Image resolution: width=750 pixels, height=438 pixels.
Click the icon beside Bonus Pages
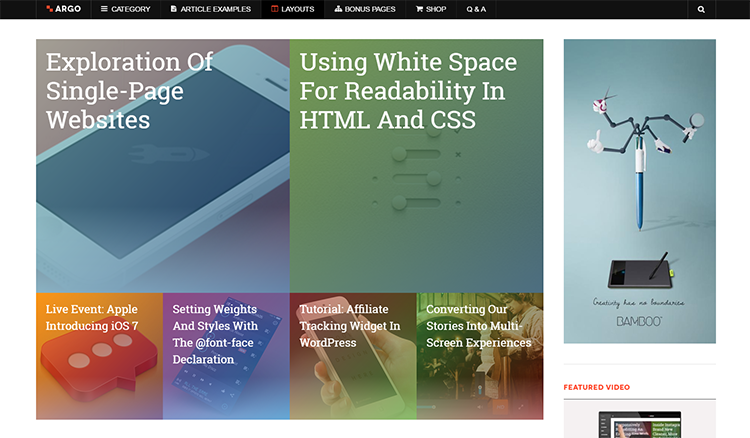coord(337,9)
